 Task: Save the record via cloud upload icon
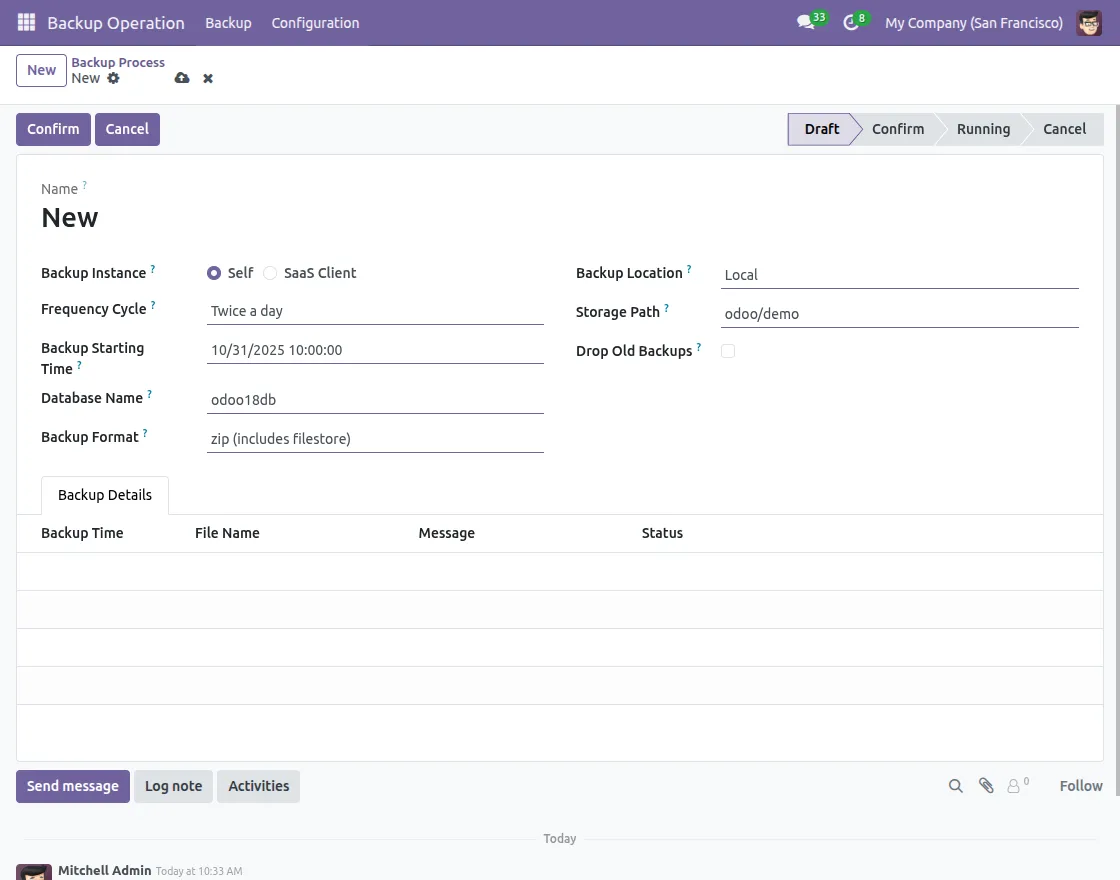[182, 78]
